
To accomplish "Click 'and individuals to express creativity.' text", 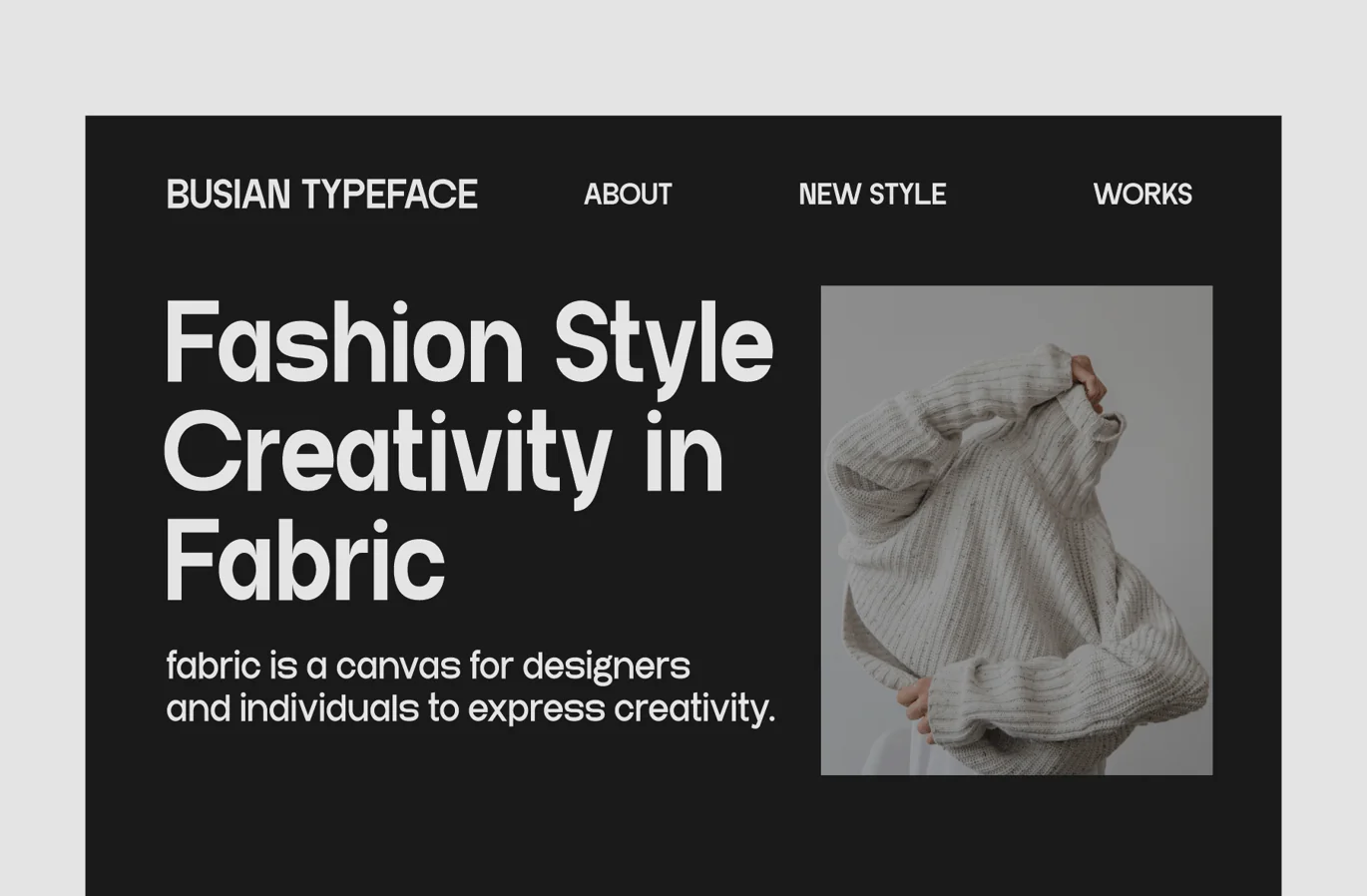I will coord(470,708).
